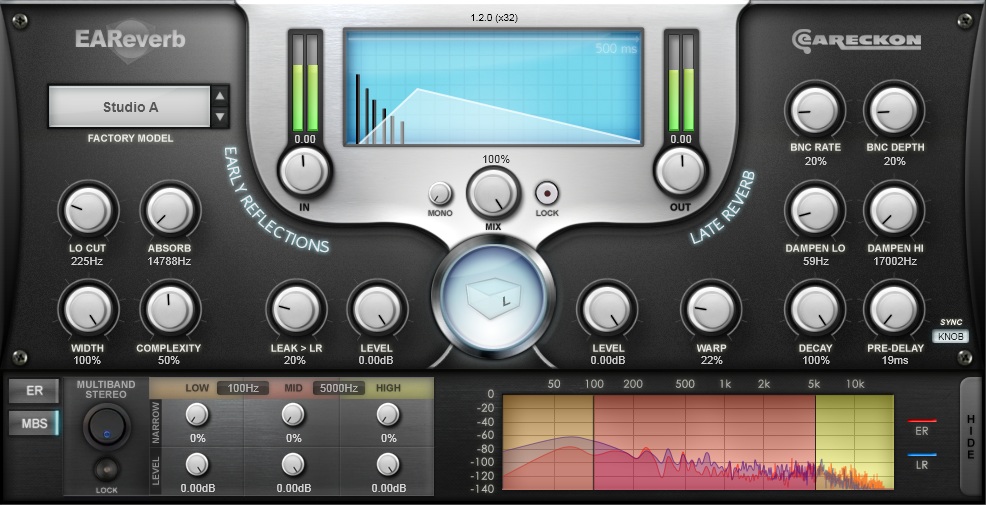This screenshot has height=505, width=986.
Task: Click the red ER legend line
Action: click(922, 421)
